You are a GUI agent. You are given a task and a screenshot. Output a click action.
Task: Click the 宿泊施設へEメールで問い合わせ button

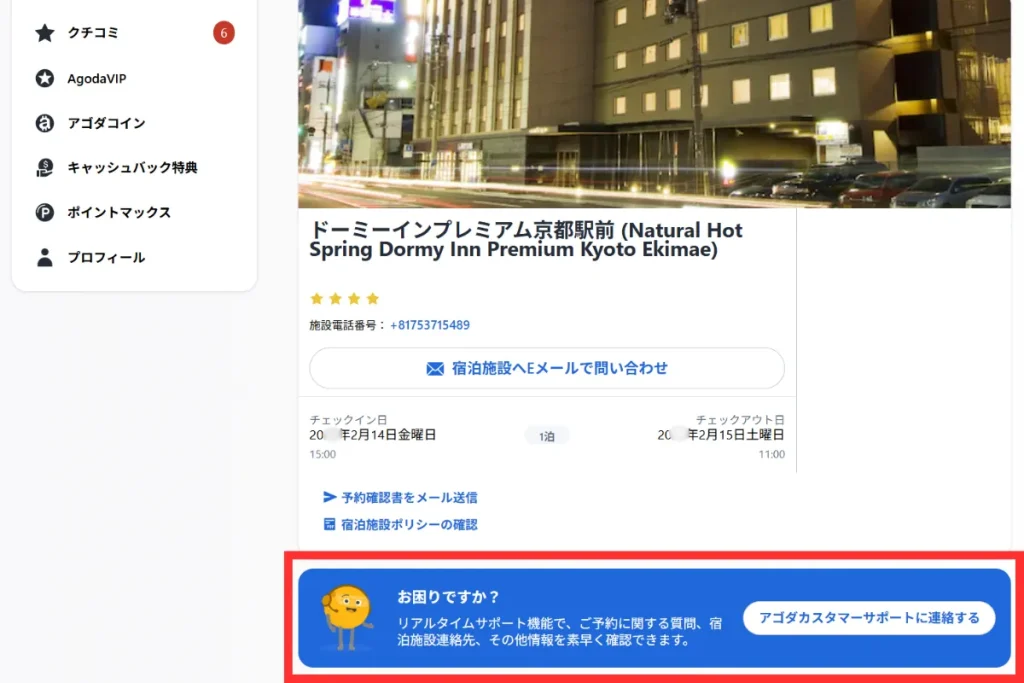click(x=547, y=368)
